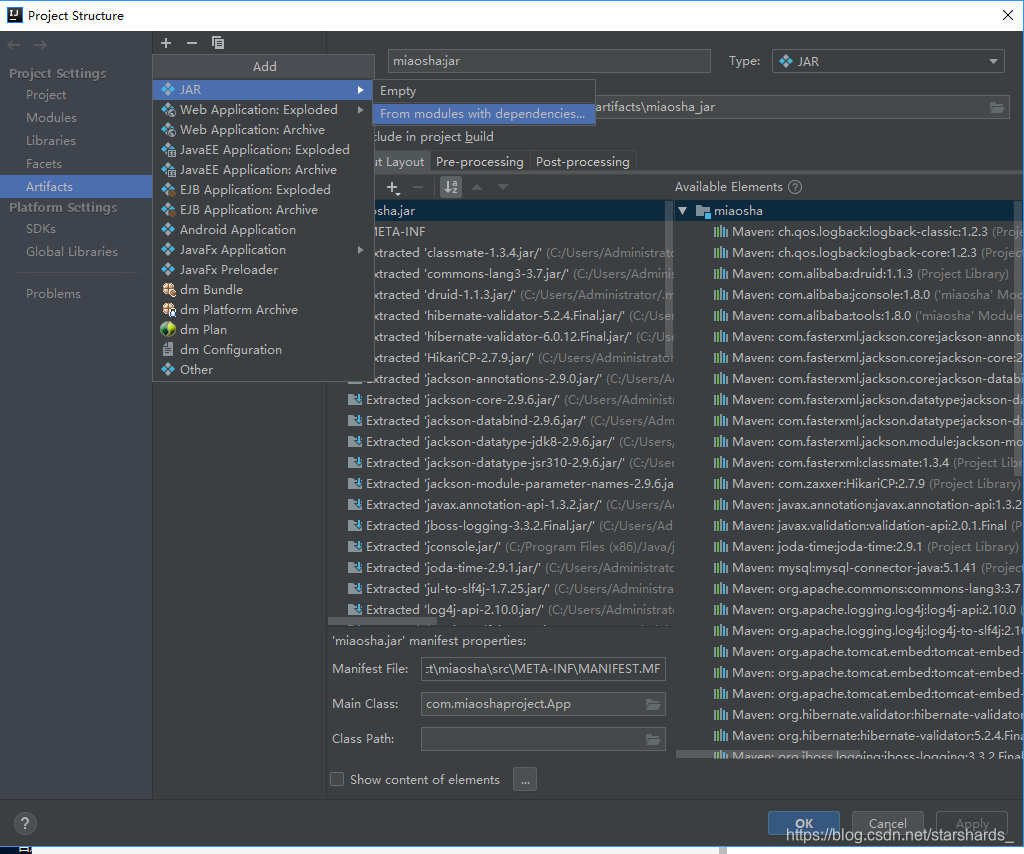Screen dimensions: 1024x854
Task: Click the plus icon to add an artifact
Action: click(x=166, y=43)
